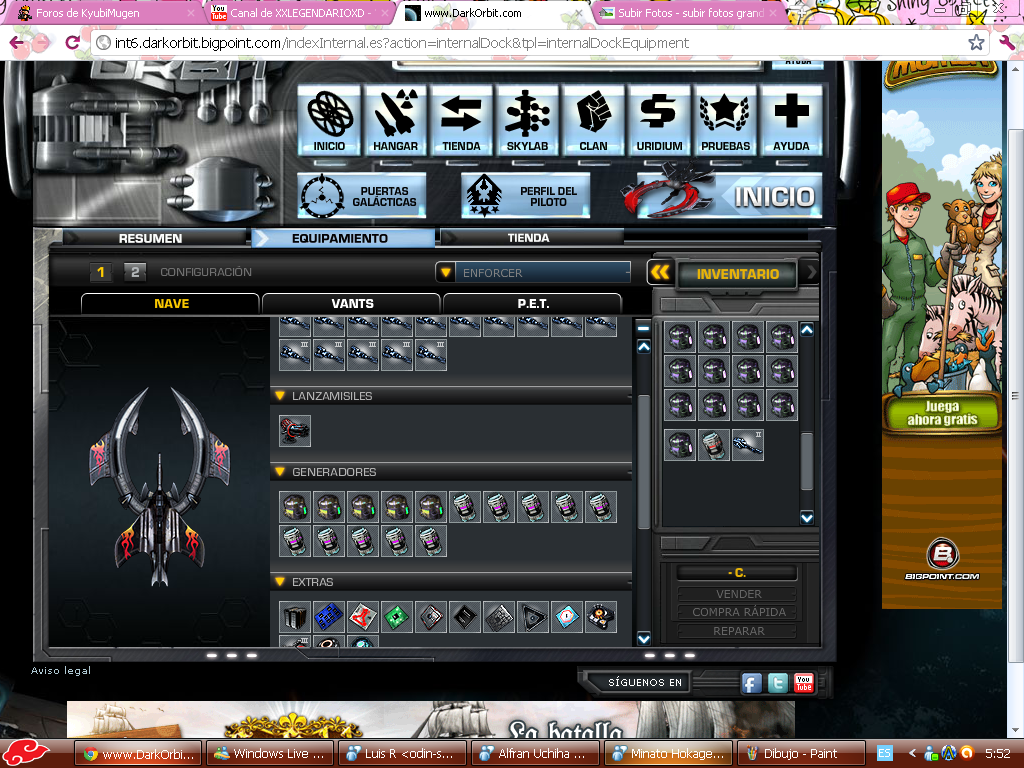The image size is (1024, 768).
Task: Select the equipped rocket launcher item
Action: 295,431
